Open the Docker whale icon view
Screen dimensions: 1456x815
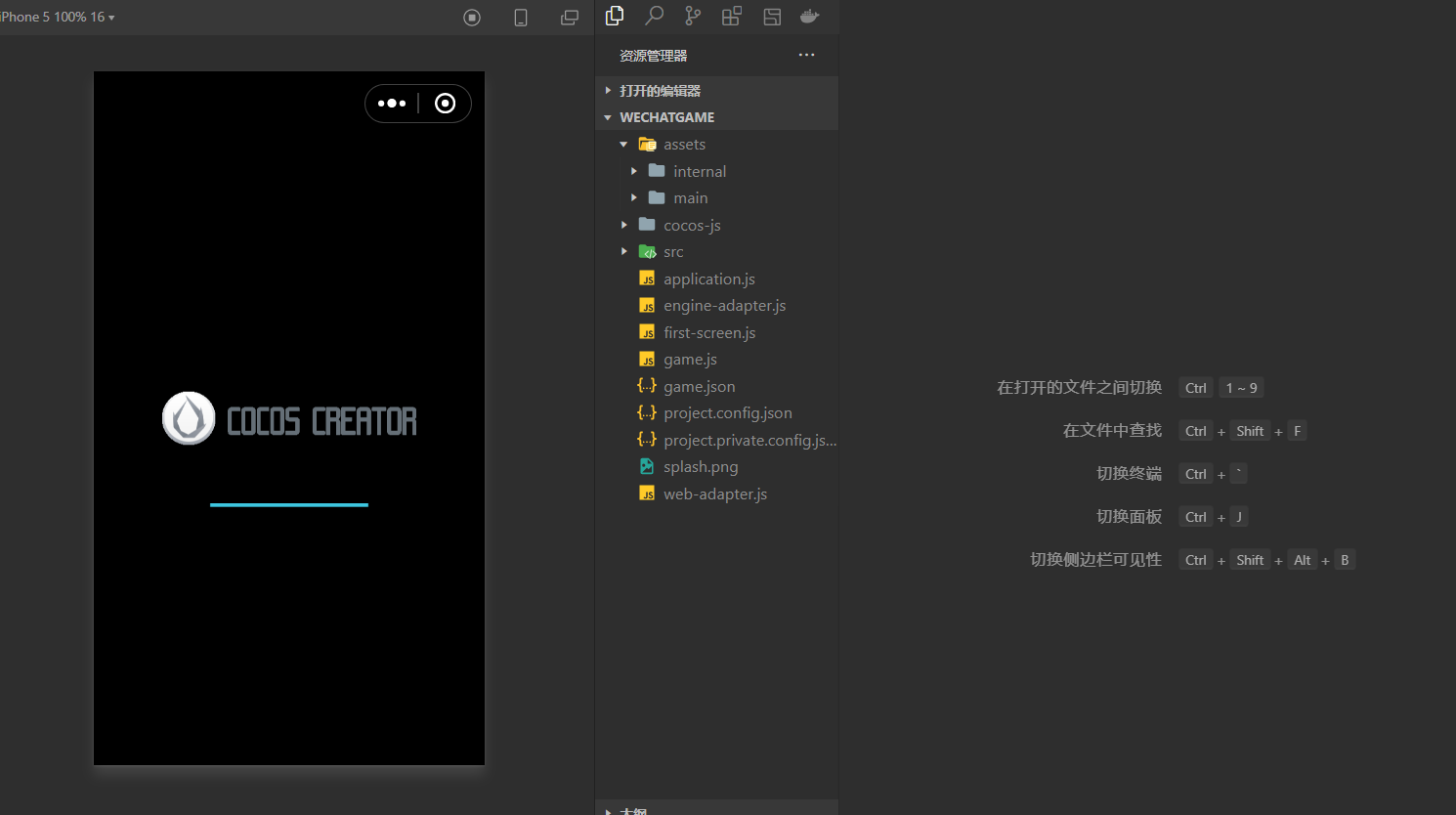coord(810,16)
